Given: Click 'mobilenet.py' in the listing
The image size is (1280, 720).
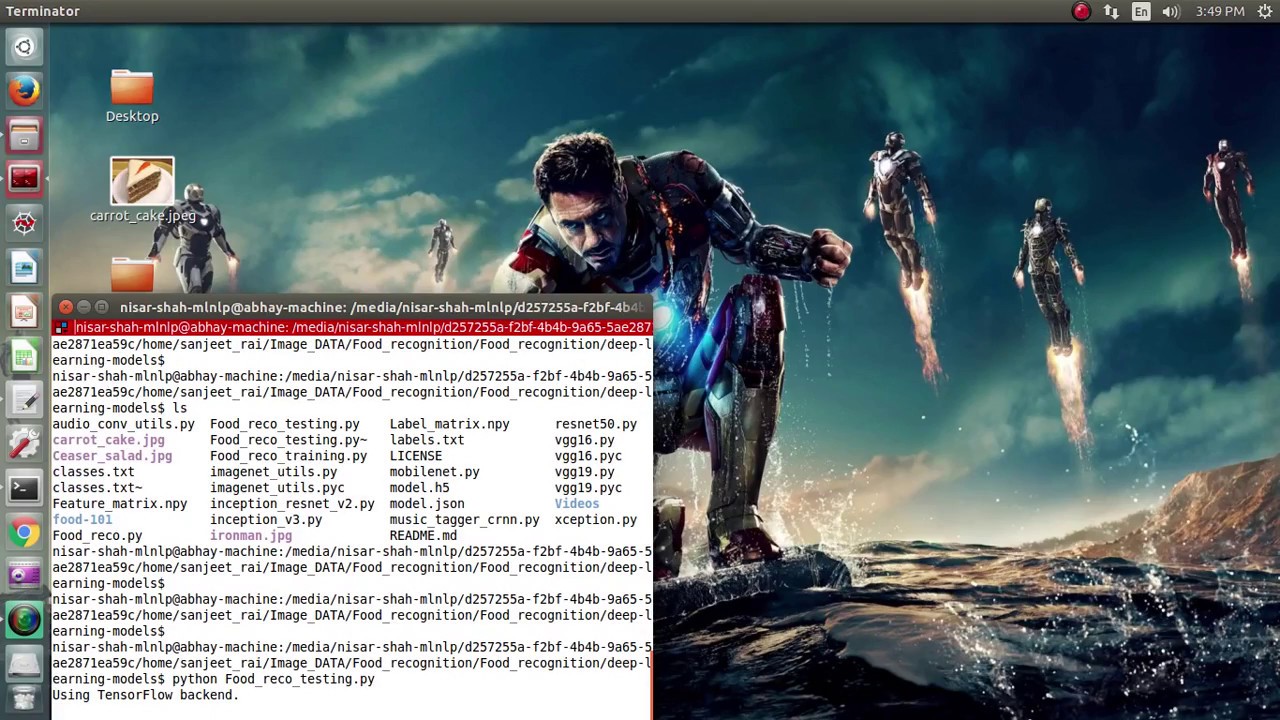Looking at the screenshot, I should coord(434,472).
